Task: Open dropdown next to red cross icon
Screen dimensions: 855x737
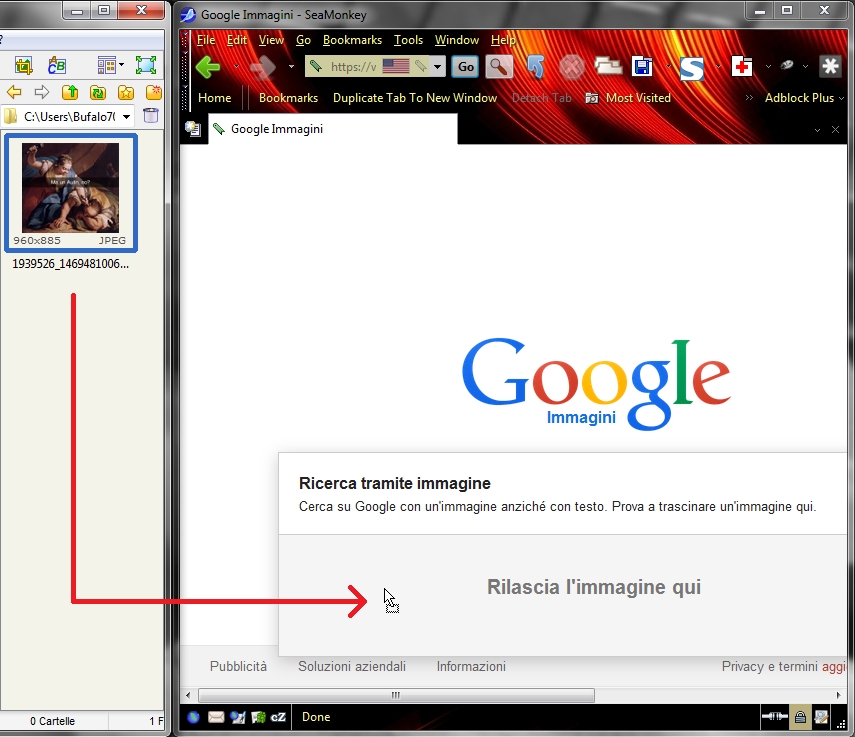Action: [768, 67]
